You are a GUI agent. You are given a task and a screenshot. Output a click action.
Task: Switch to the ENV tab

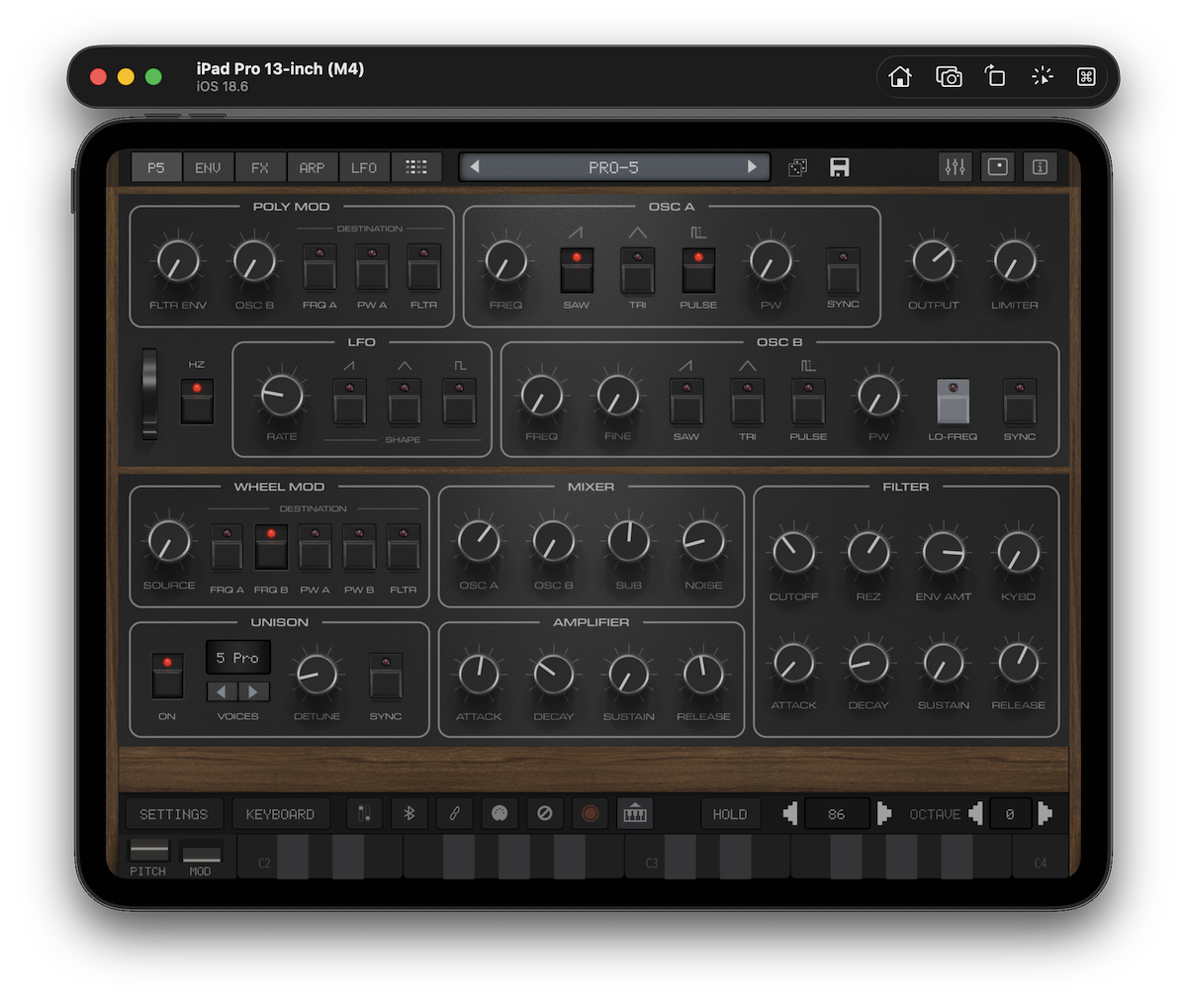click(x=208, y=167)
